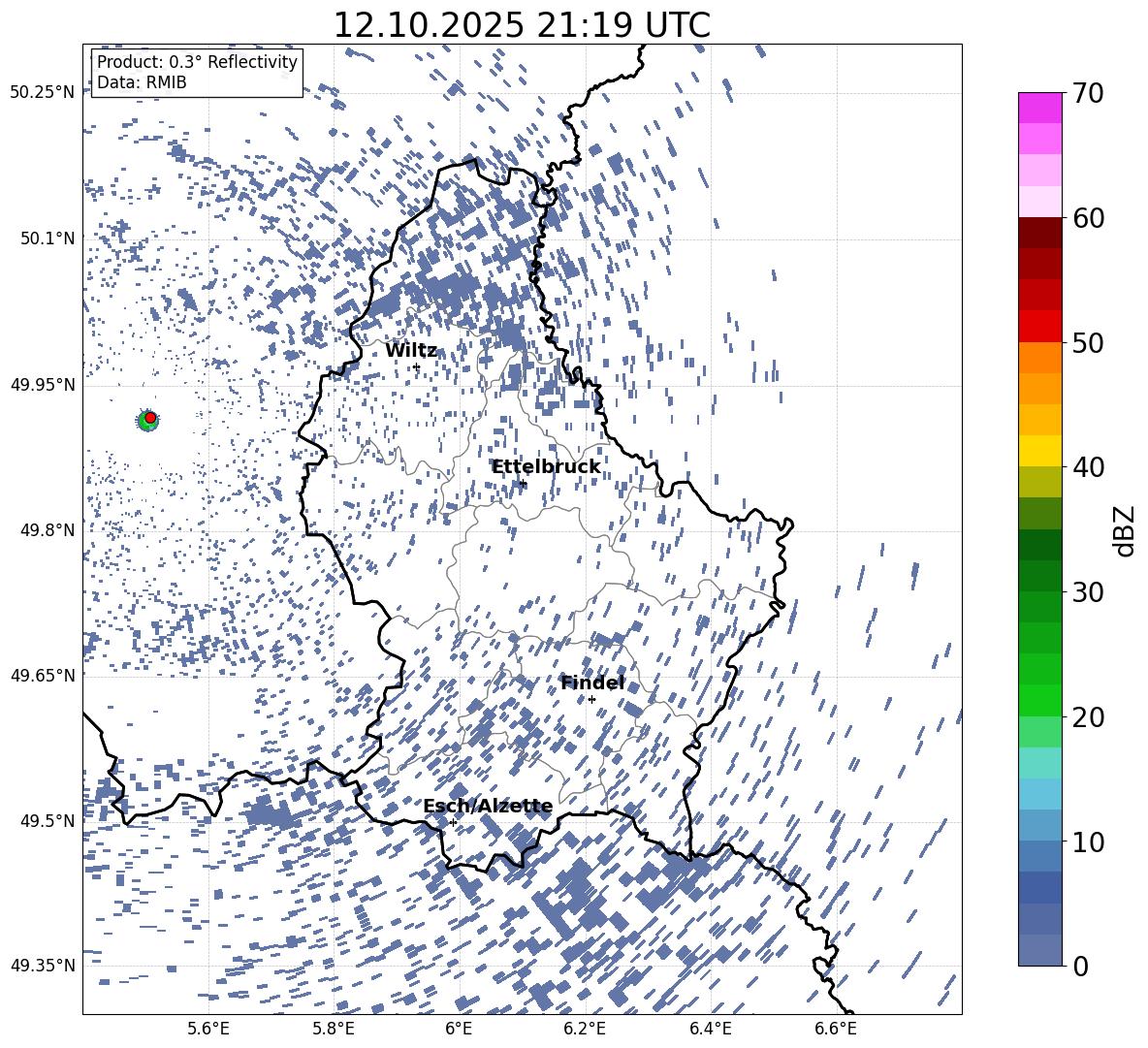Click the 49.5°N latitude label
The height and width of the screenshot is (1048, 1148).
point(48,820)
